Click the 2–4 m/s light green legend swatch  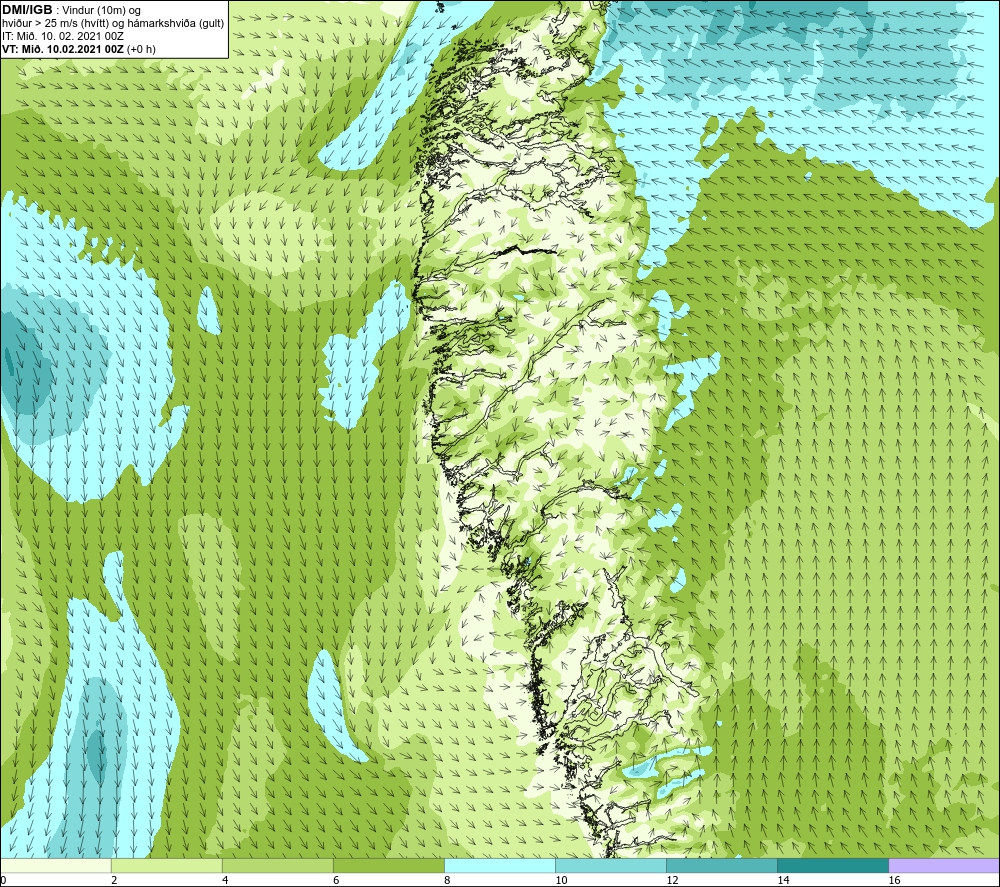pos(167,866)
